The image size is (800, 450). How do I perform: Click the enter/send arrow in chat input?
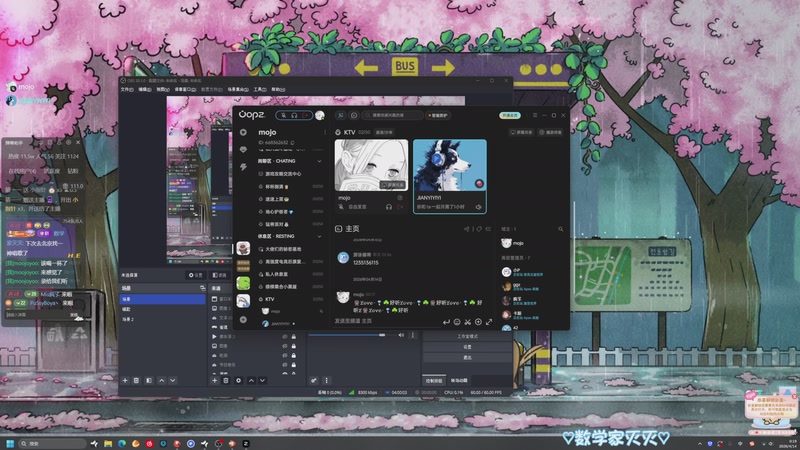pos(446,322)
